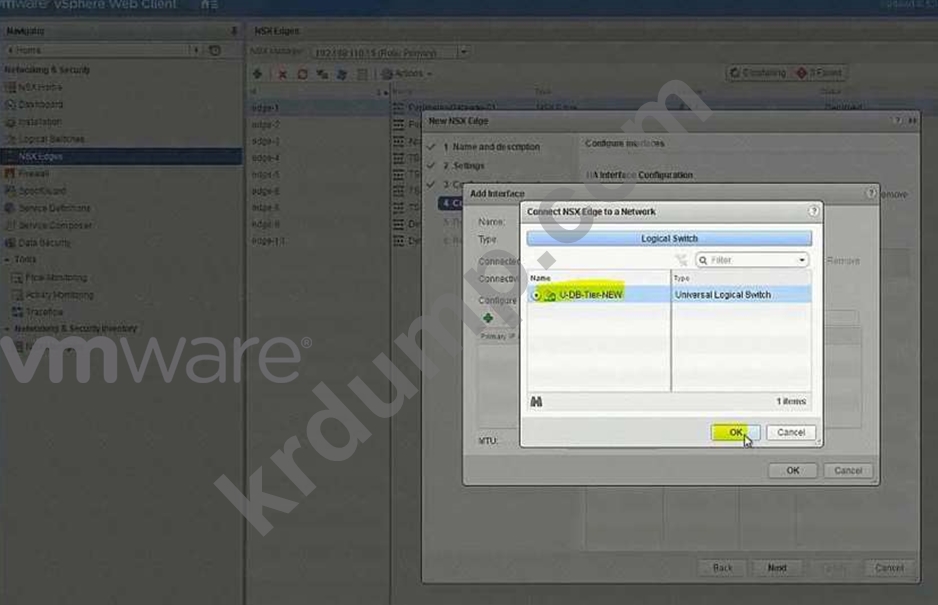This screenshot has height=605, width=938.
Task: Open the NSX Manager dropdown
Action: tap(463, 52)
